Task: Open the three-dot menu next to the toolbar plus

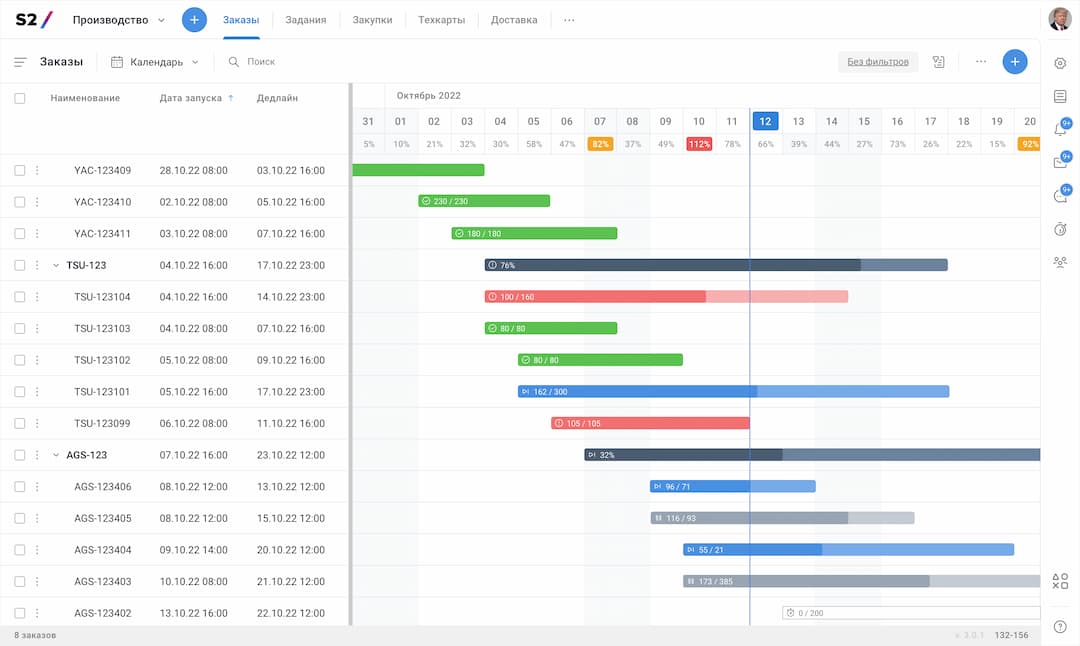Action: (x=981, y=61)
